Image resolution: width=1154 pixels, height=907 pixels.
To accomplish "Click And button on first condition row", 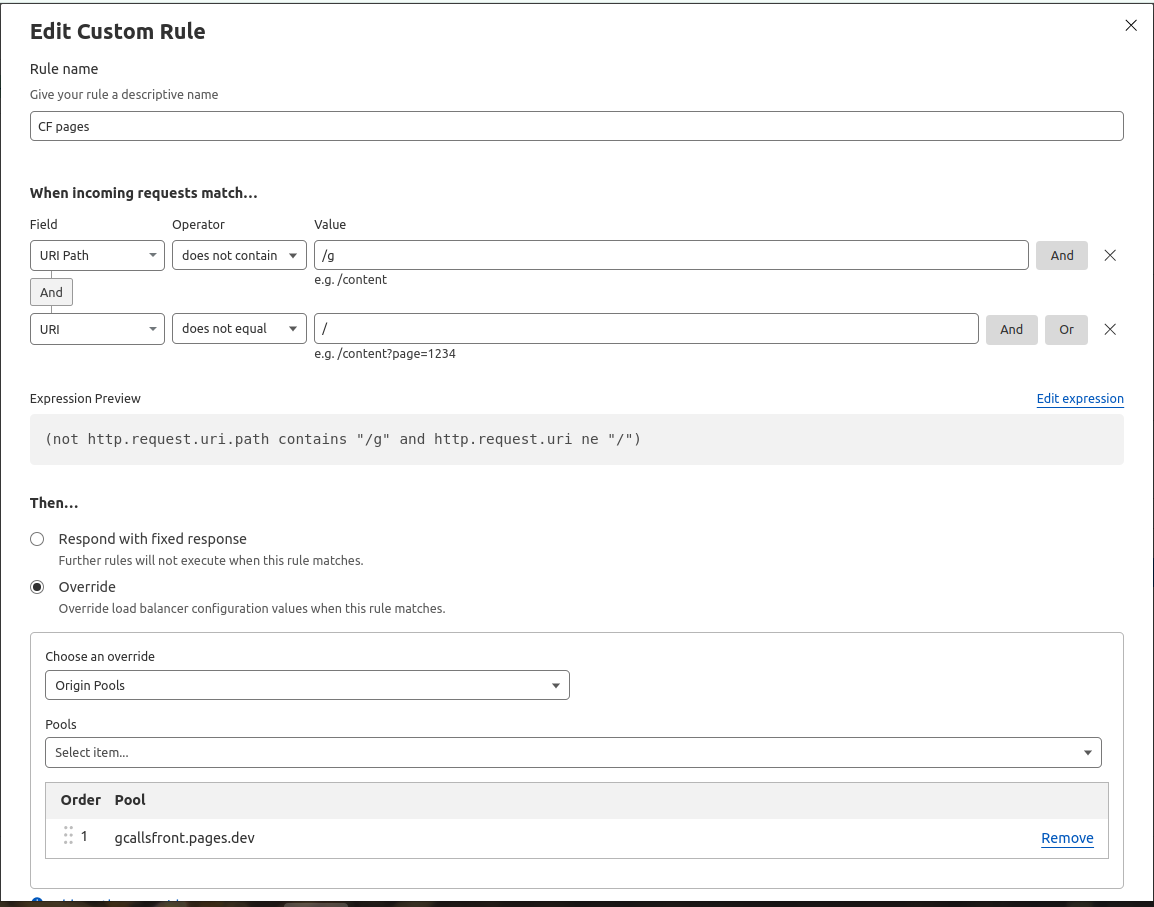I will pos(1061,255).
